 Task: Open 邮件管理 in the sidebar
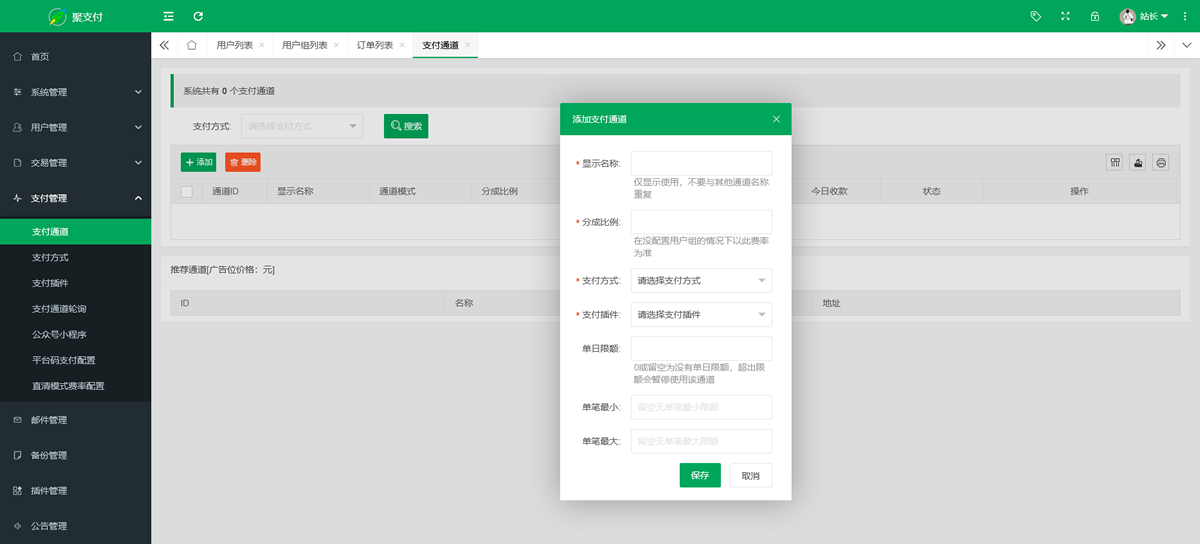tap(75, 420)
